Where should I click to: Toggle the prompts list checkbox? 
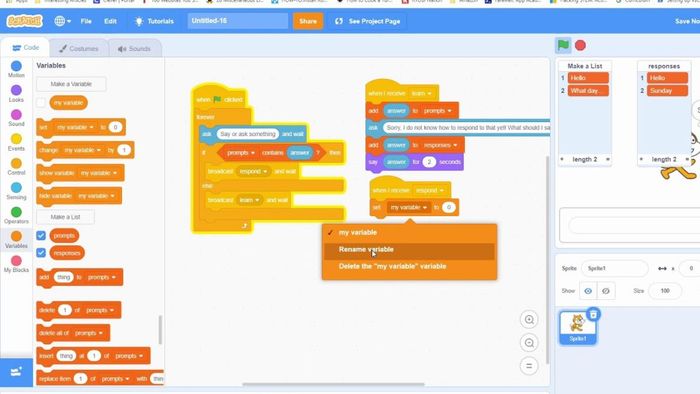(x=41, y=235)
